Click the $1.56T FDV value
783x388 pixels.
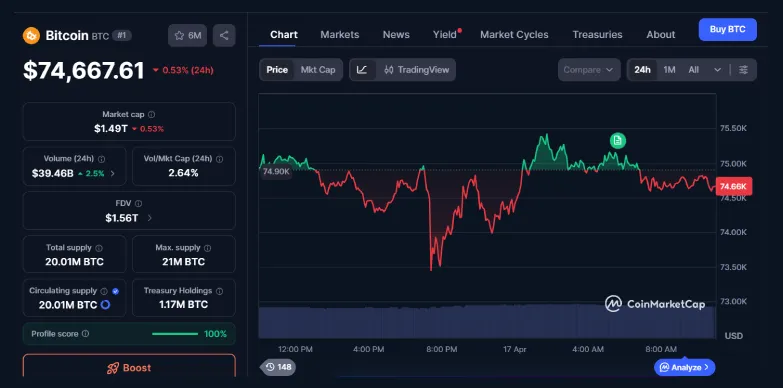tap(122, 218)
